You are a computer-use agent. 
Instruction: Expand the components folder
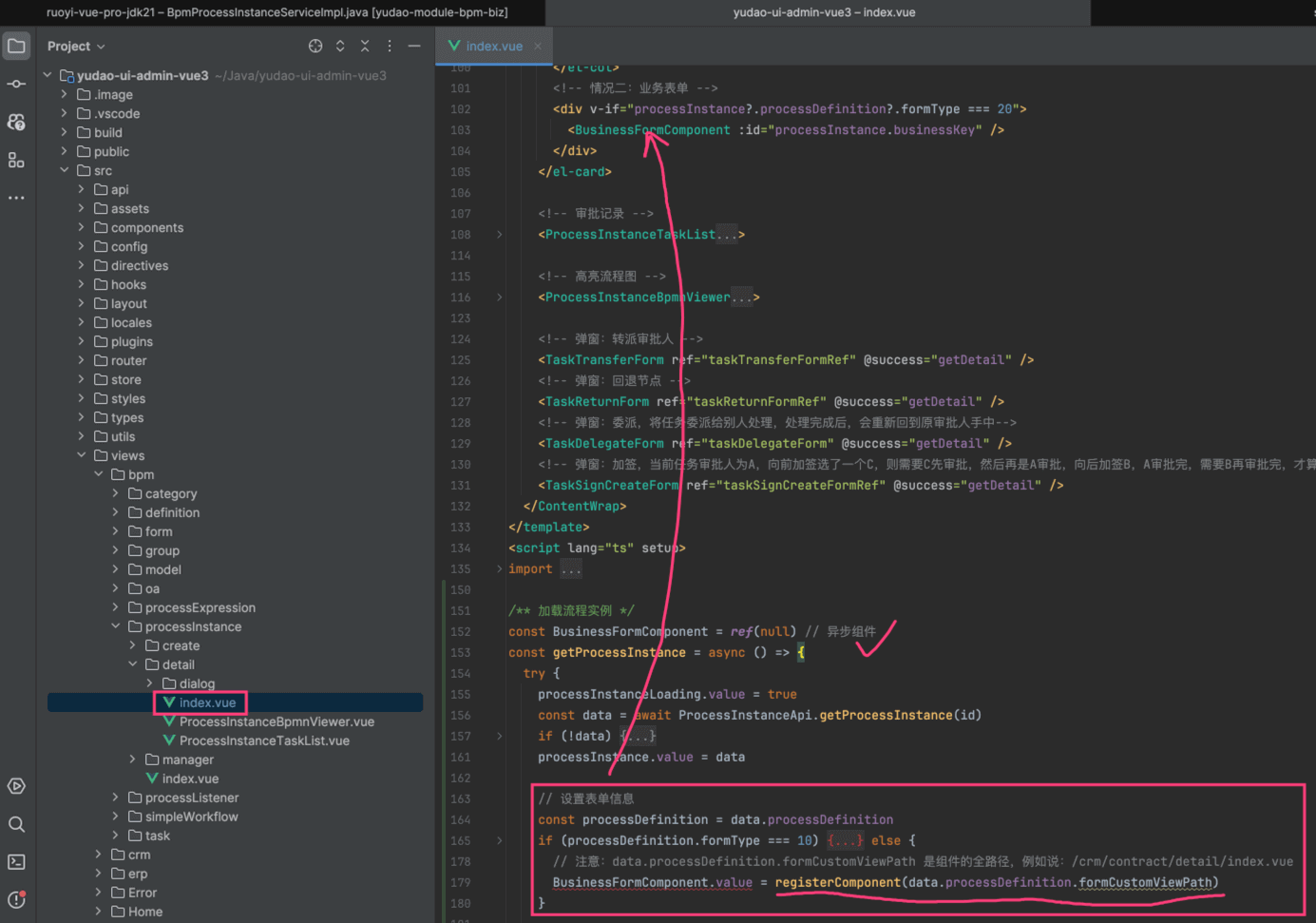(x=81, y=227)
